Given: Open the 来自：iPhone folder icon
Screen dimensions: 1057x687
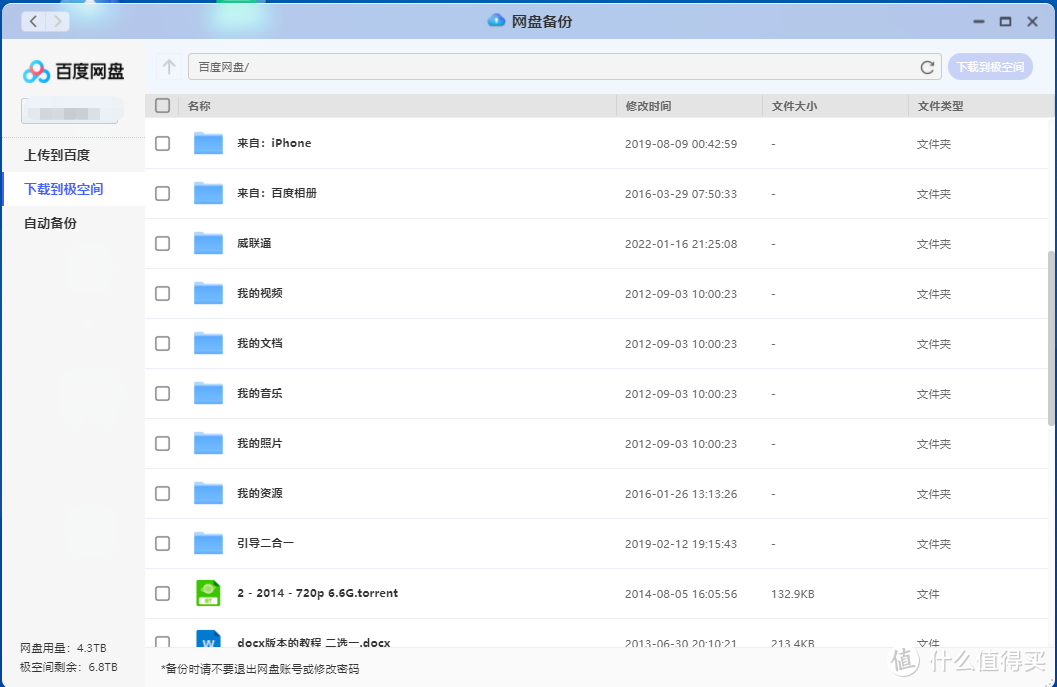Looking at the screenshot, I should pos(208,143).
